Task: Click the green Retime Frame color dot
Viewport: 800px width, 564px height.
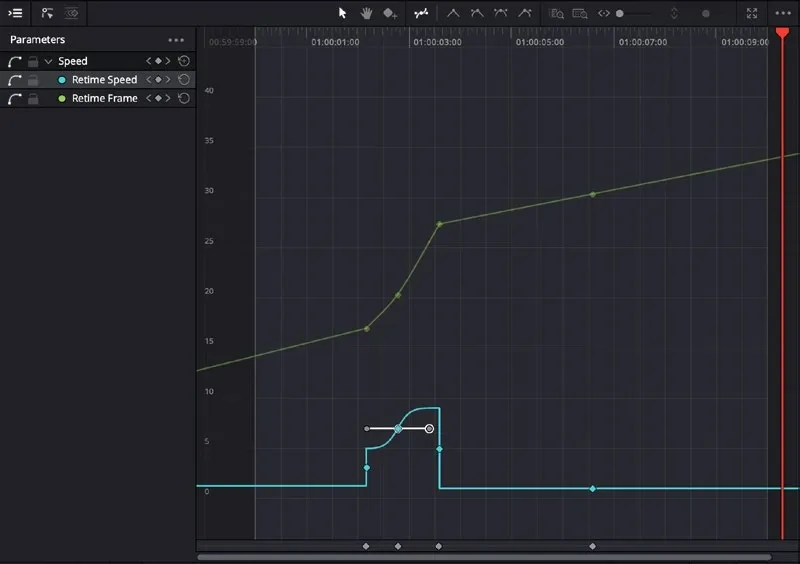Action: [62, 99]
